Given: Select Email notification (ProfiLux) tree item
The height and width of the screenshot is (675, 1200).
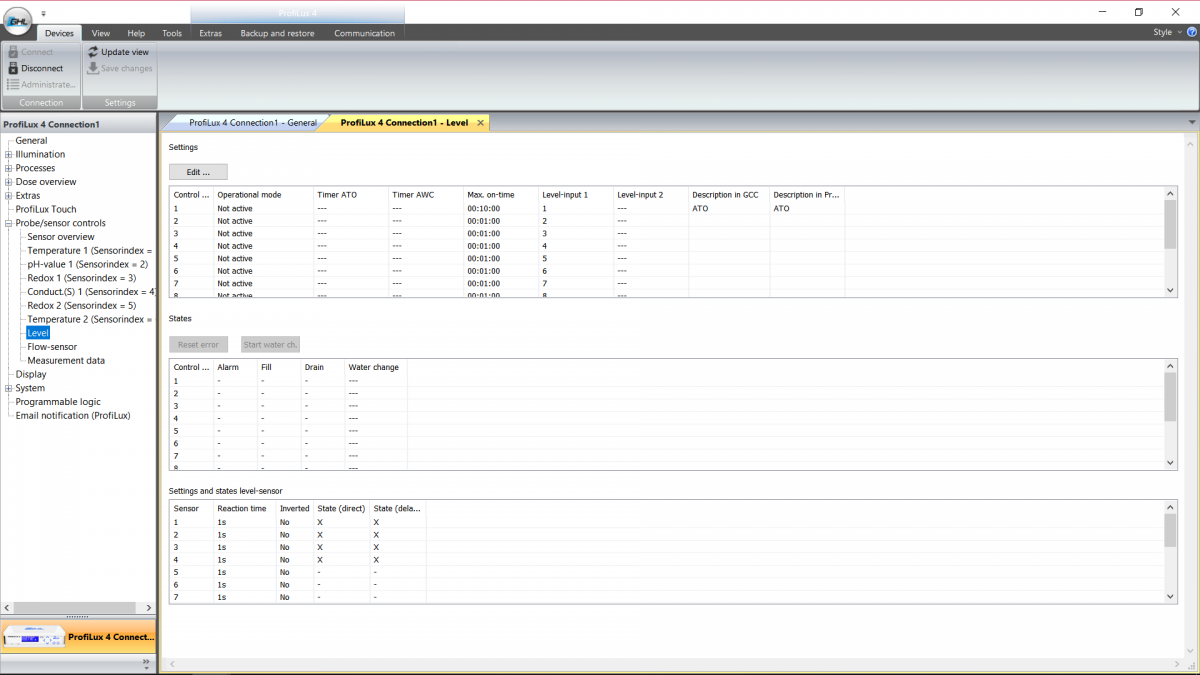Looking at the screenshot, I should (73, 416).
